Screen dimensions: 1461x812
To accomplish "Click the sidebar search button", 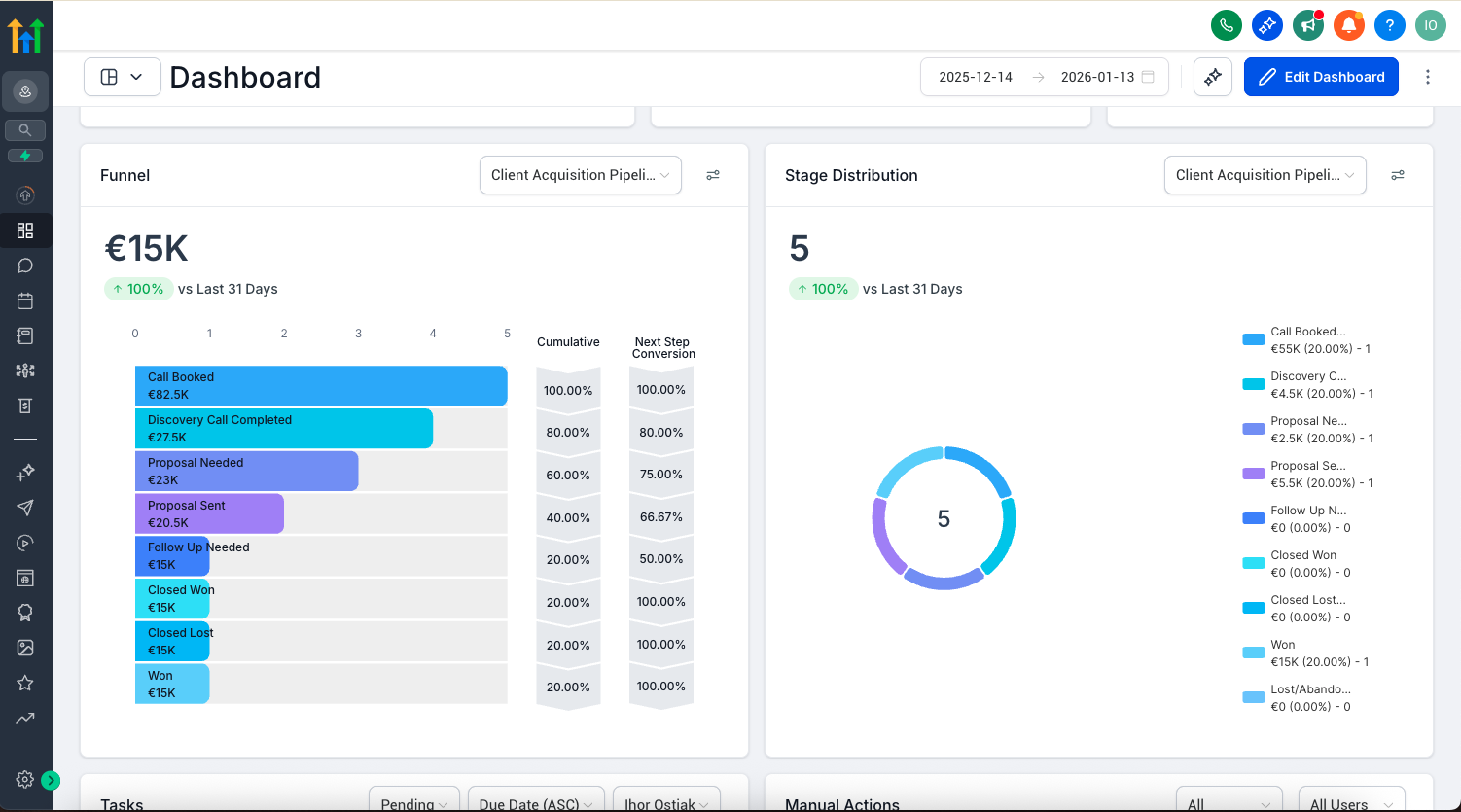I will tap(25, 129).
